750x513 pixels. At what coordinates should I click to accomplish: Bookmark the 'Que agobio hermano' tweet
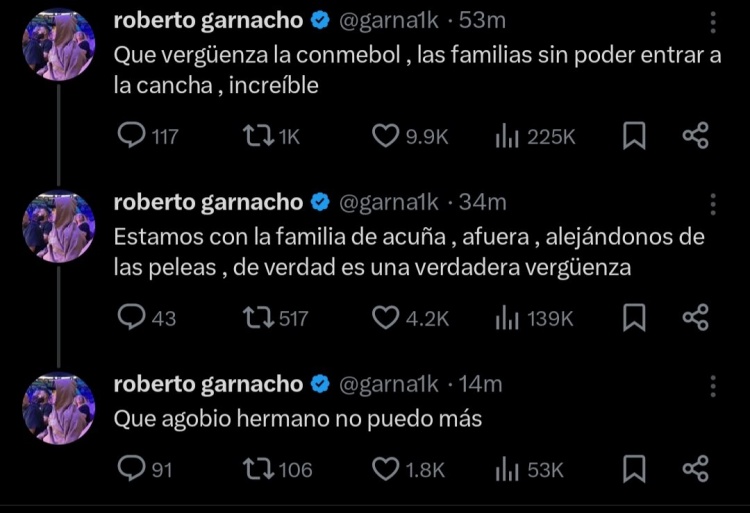click(x=634, y=468)
